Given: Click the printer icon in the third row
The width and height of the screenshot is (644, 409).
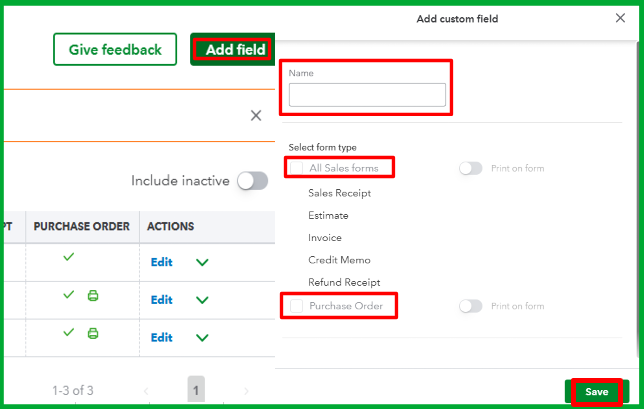Looking at the screenshot, I should tap(93, 333).
